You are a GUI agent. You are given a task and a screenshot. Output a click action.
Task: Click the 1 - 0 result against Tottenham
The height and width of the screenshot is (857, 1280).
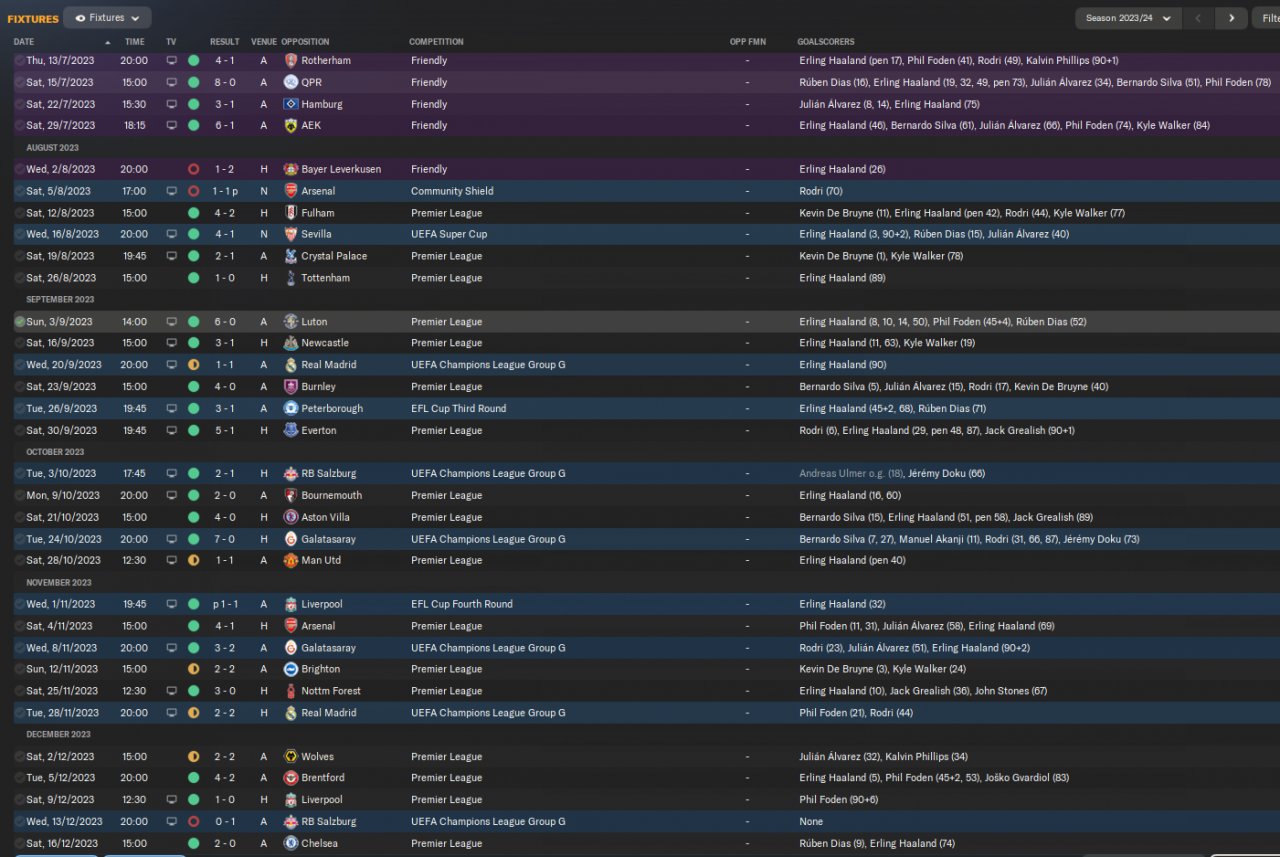(x=225, y=278)
